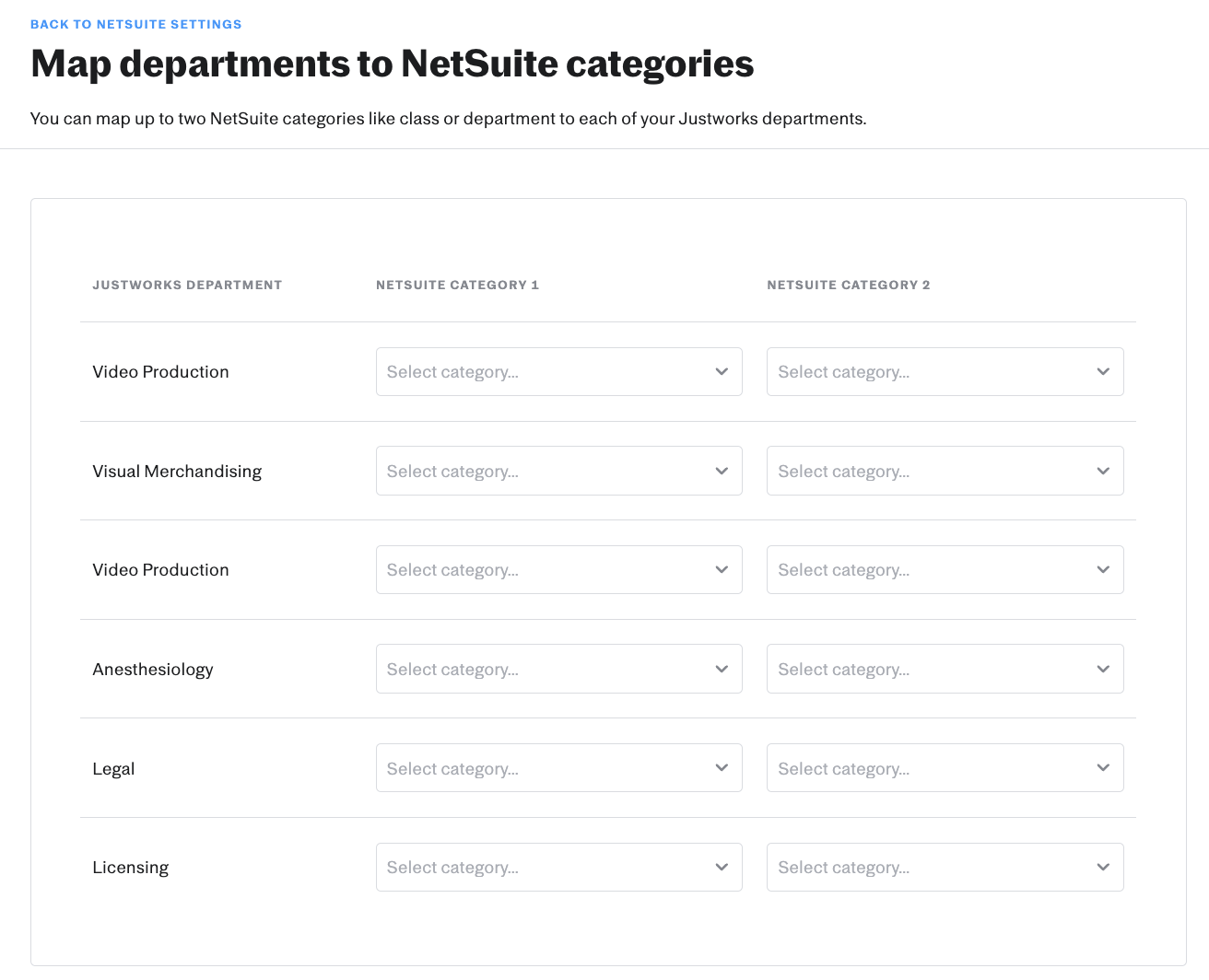Screen dimensions: 1209x980
Task: Open Category 1 dropdown for Video Production above Anesthesiology
Action: point(558,569)
